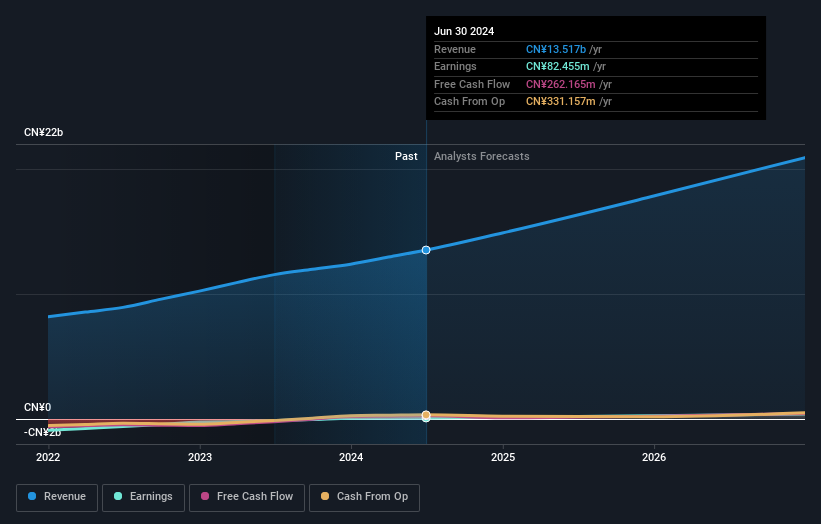Click the 2026 x-axis label
This screenshot has width=821, height=524.
[x=654, y=457]
